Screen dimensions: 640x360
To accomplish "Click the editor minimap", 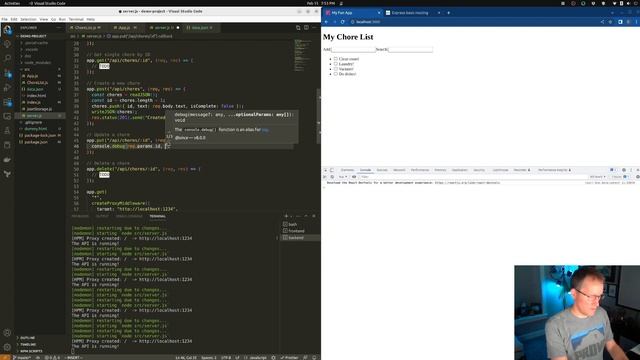I will [304, 55].
